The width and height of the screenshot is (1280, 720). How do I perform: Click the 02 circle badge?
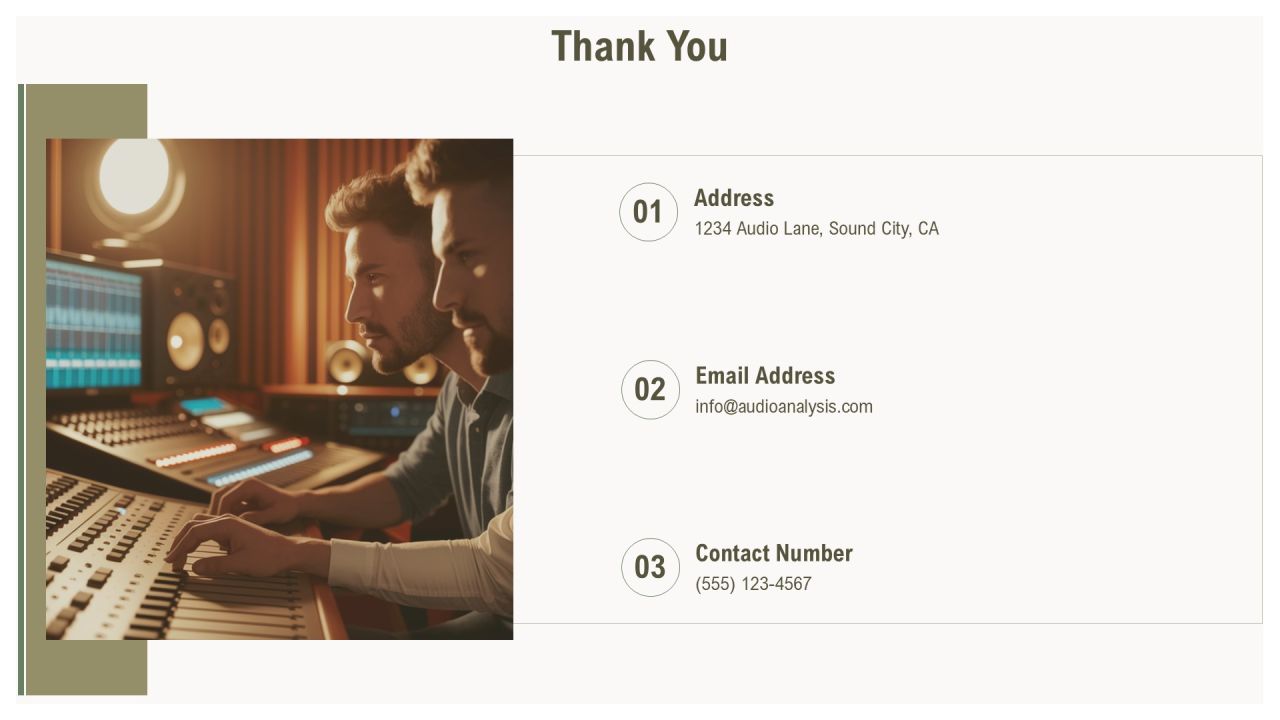(651, 390)
